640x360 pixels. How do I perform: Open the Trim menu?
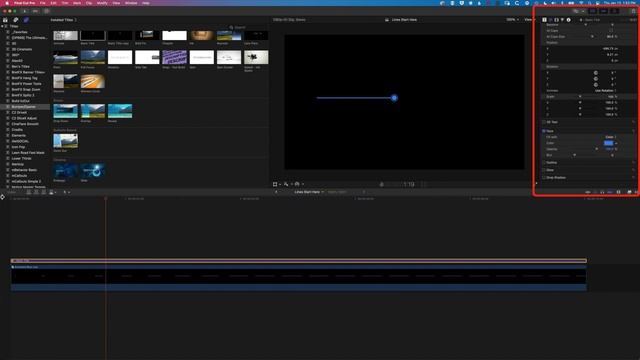pyautogui.click(x=65, y=3)
